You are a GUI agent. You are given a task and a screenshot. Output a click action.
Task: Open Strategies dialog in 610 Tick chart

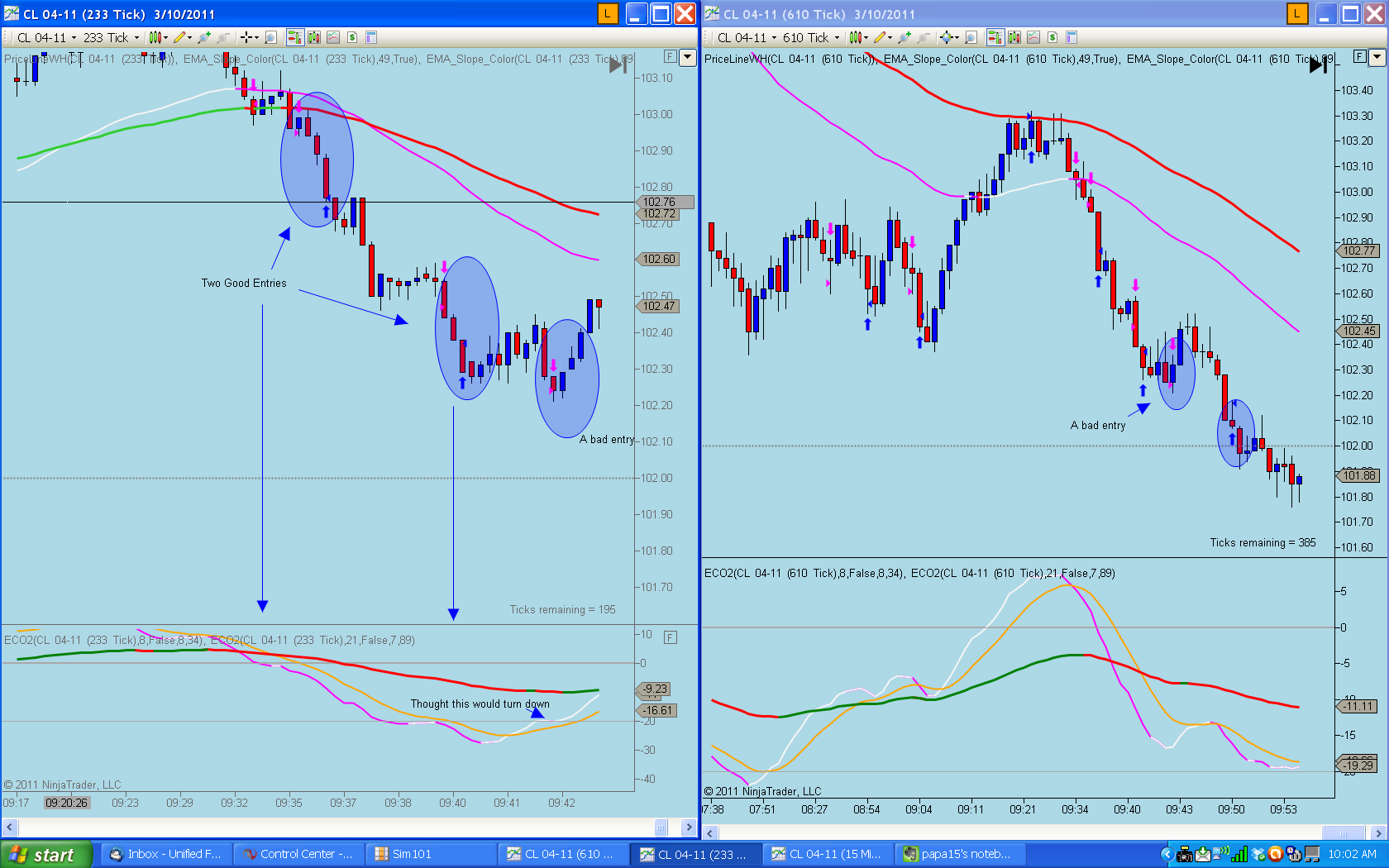[1052, 37]
